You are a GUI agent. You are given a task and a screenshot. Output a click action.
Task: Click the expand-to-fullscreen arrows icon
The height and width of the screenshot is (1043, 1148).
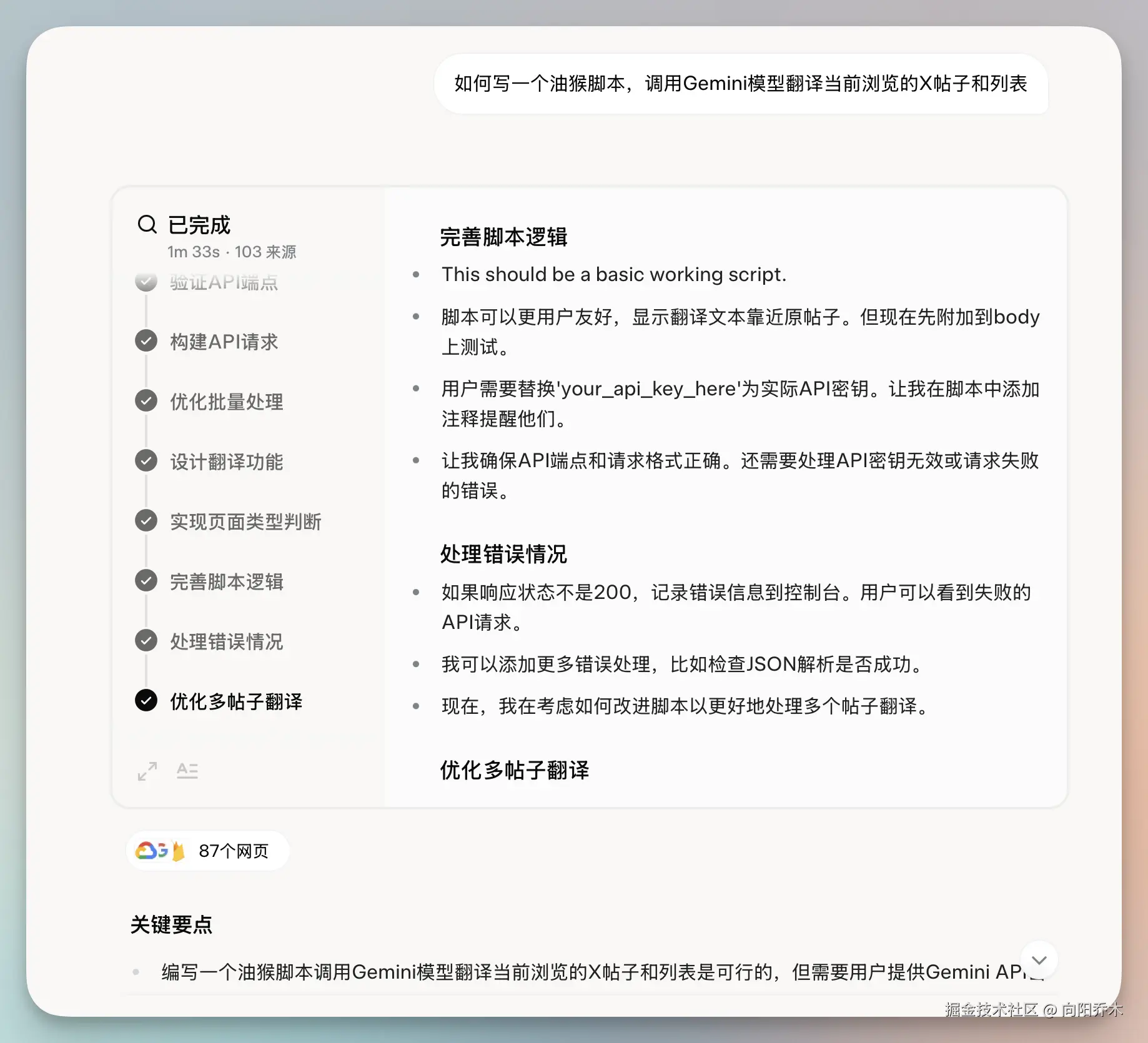point(147,771)
